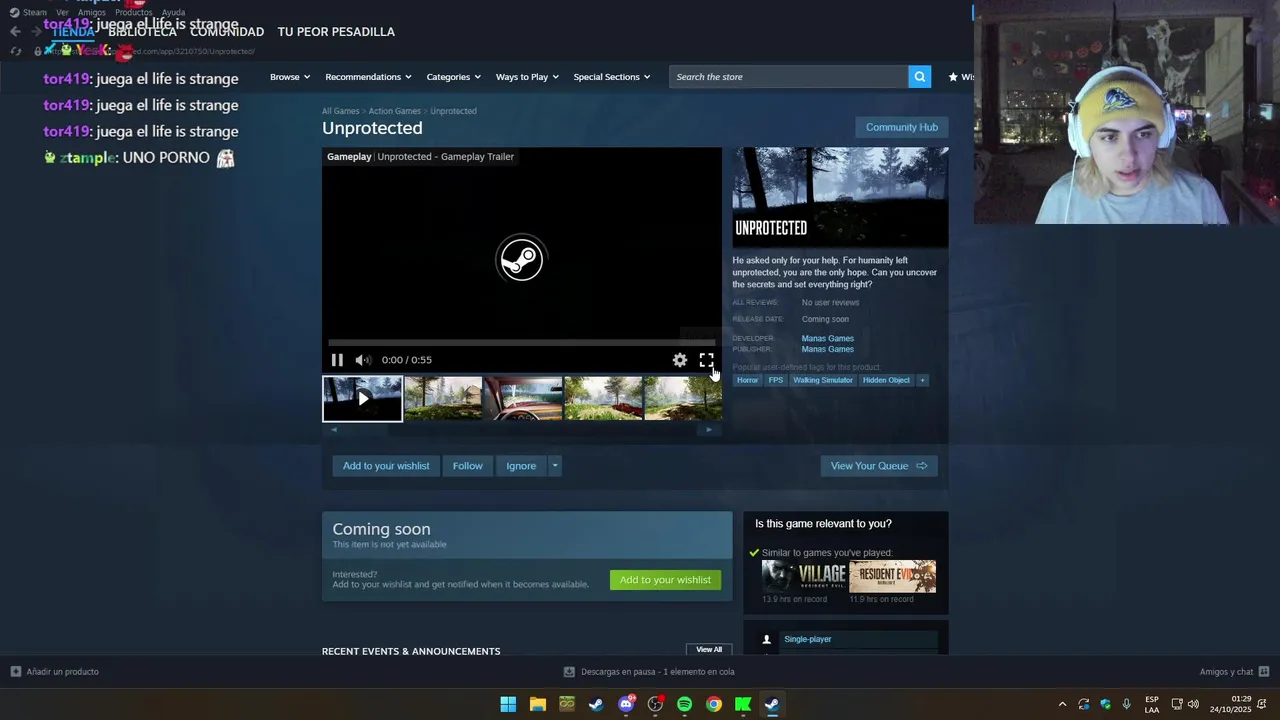The width and height of the screenshot is (1280, 720).
Task: Expand the Browse dropdown
Action: click(x=290, y=77)
